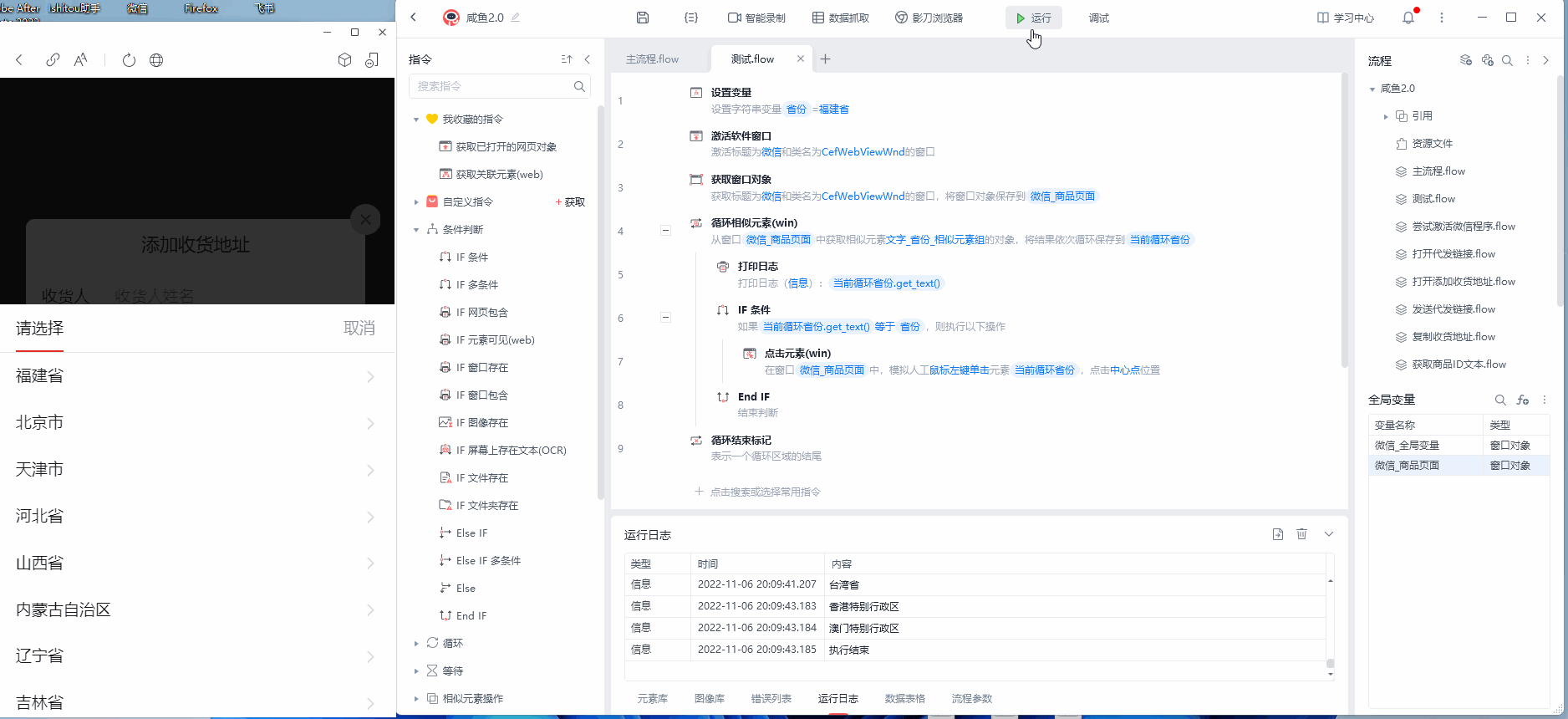Expand 引用 node in flow tree
The image size is (1568, 719).
pyautogui.click(x=1385, y=116)
